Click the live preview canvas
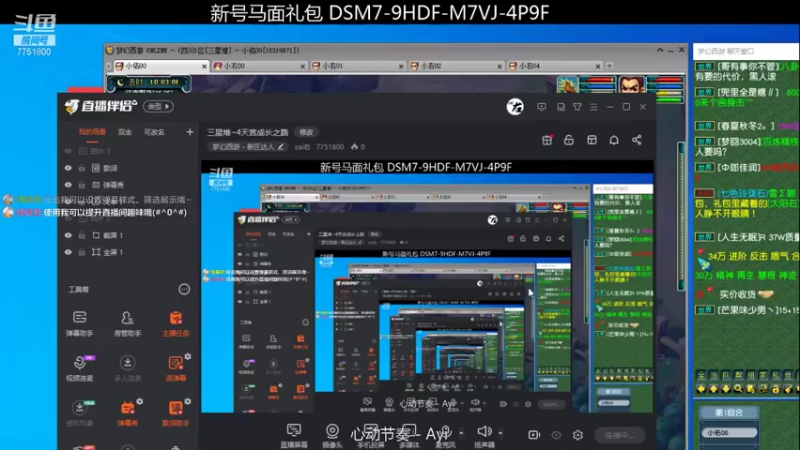 coord(427,286)
